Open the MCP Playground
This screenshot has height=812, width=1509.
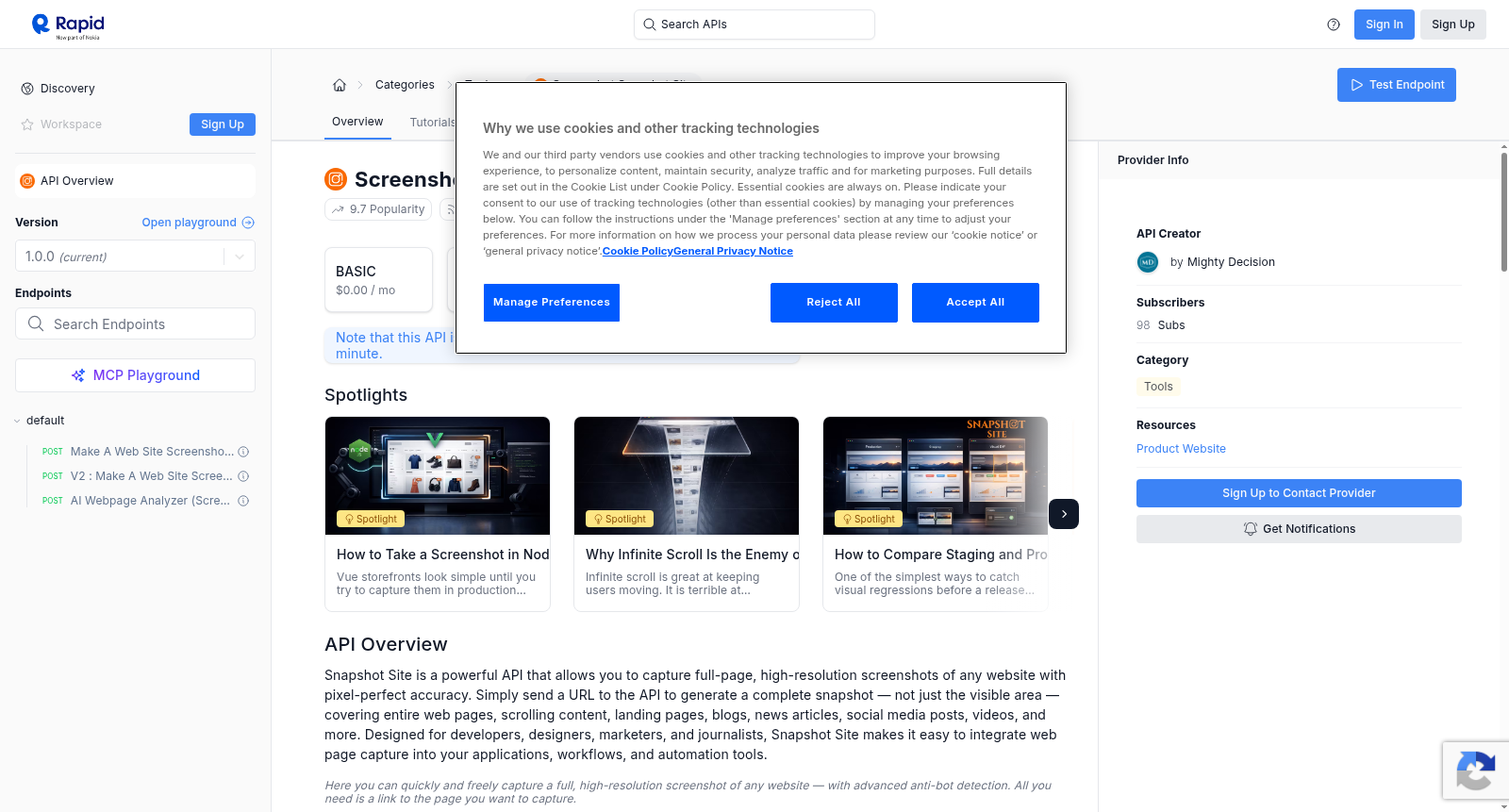(x=135, y=375)
